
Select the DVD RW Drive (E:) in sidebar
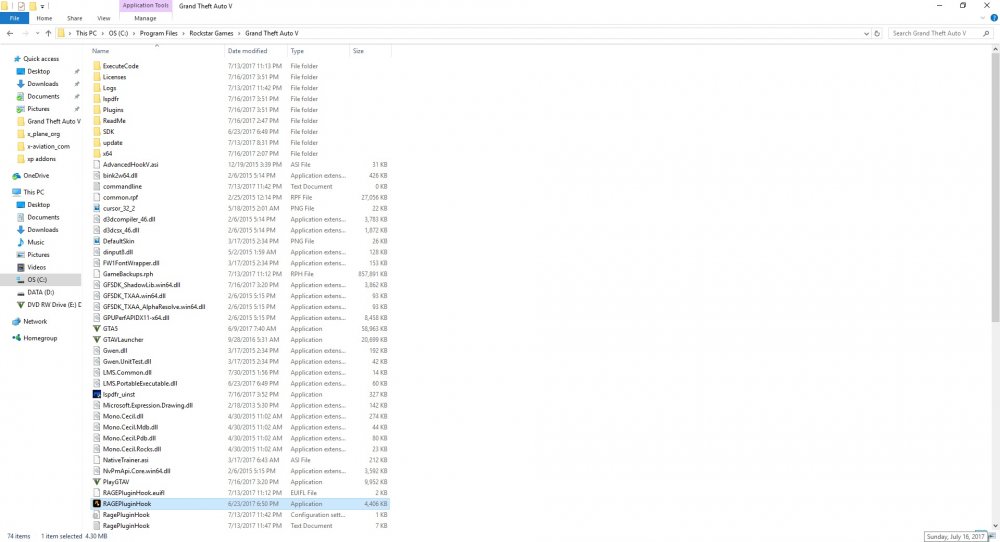pos(54,305)
